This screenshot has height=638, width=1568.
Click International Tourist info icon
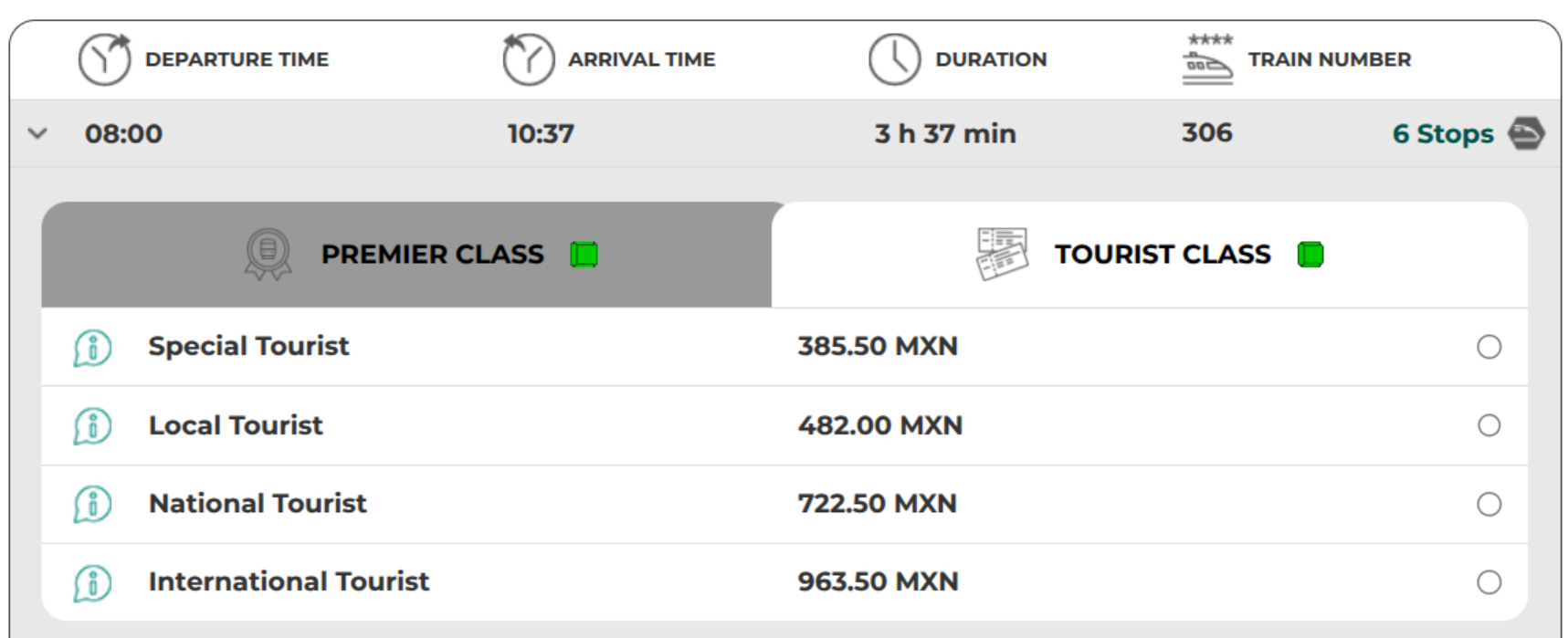tap(92, 582)
